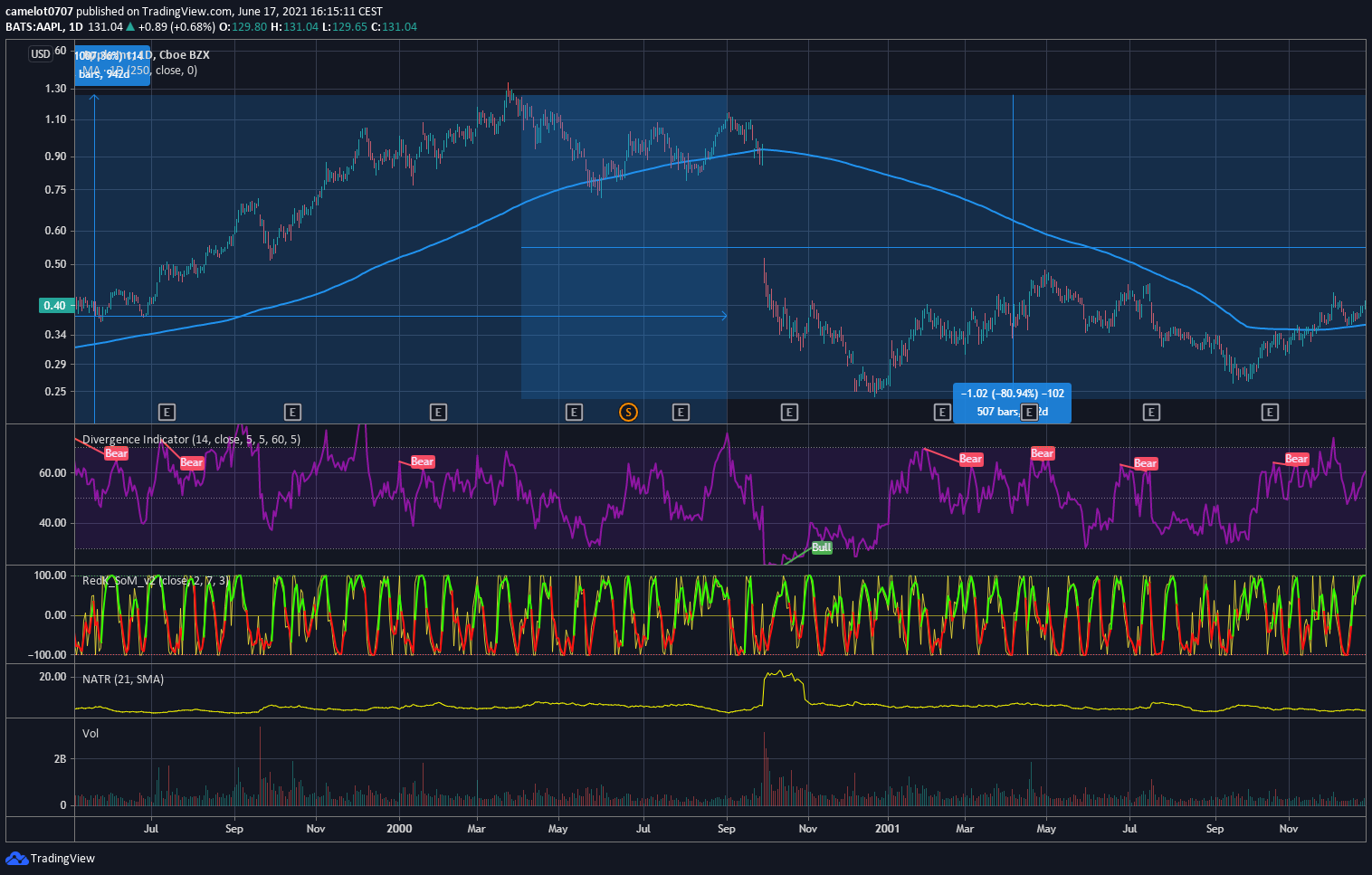1372x875 pixels.
Task: Click the Bear label near May 2001
Action: coord(1043,453)
